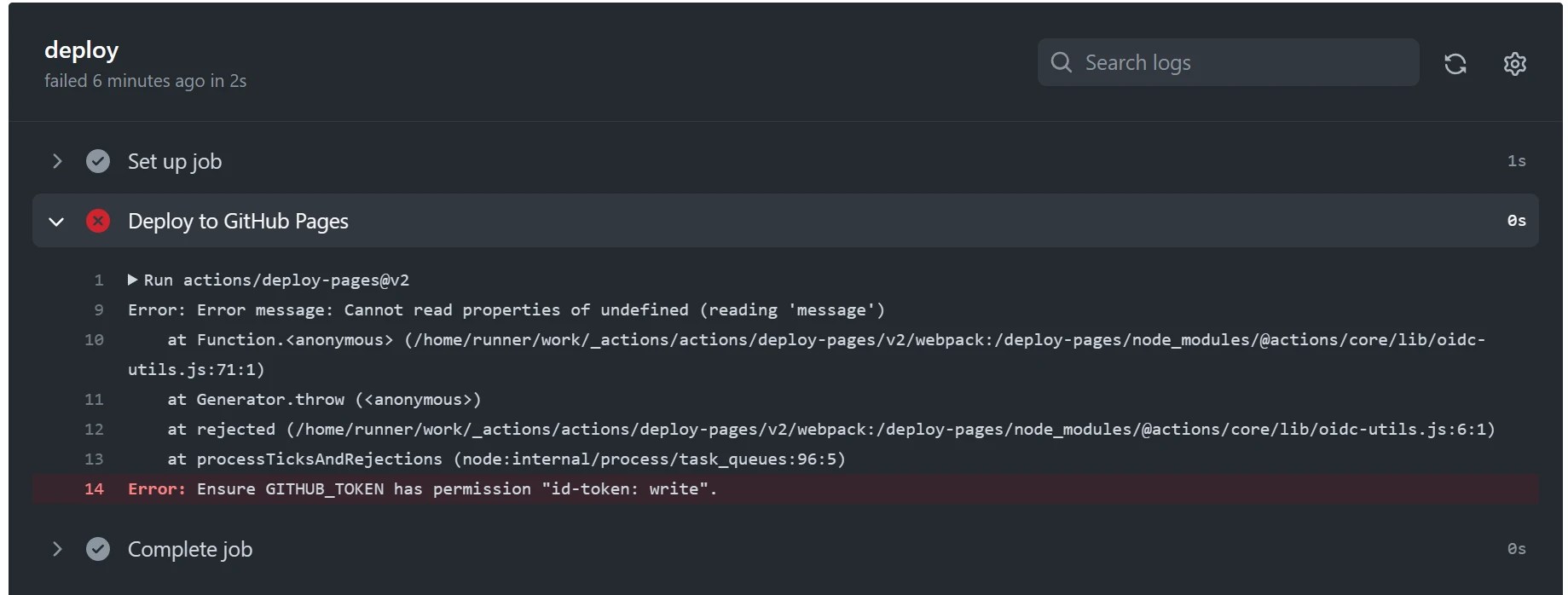Collapse the Deploy to GitHub Pages step

57,222
